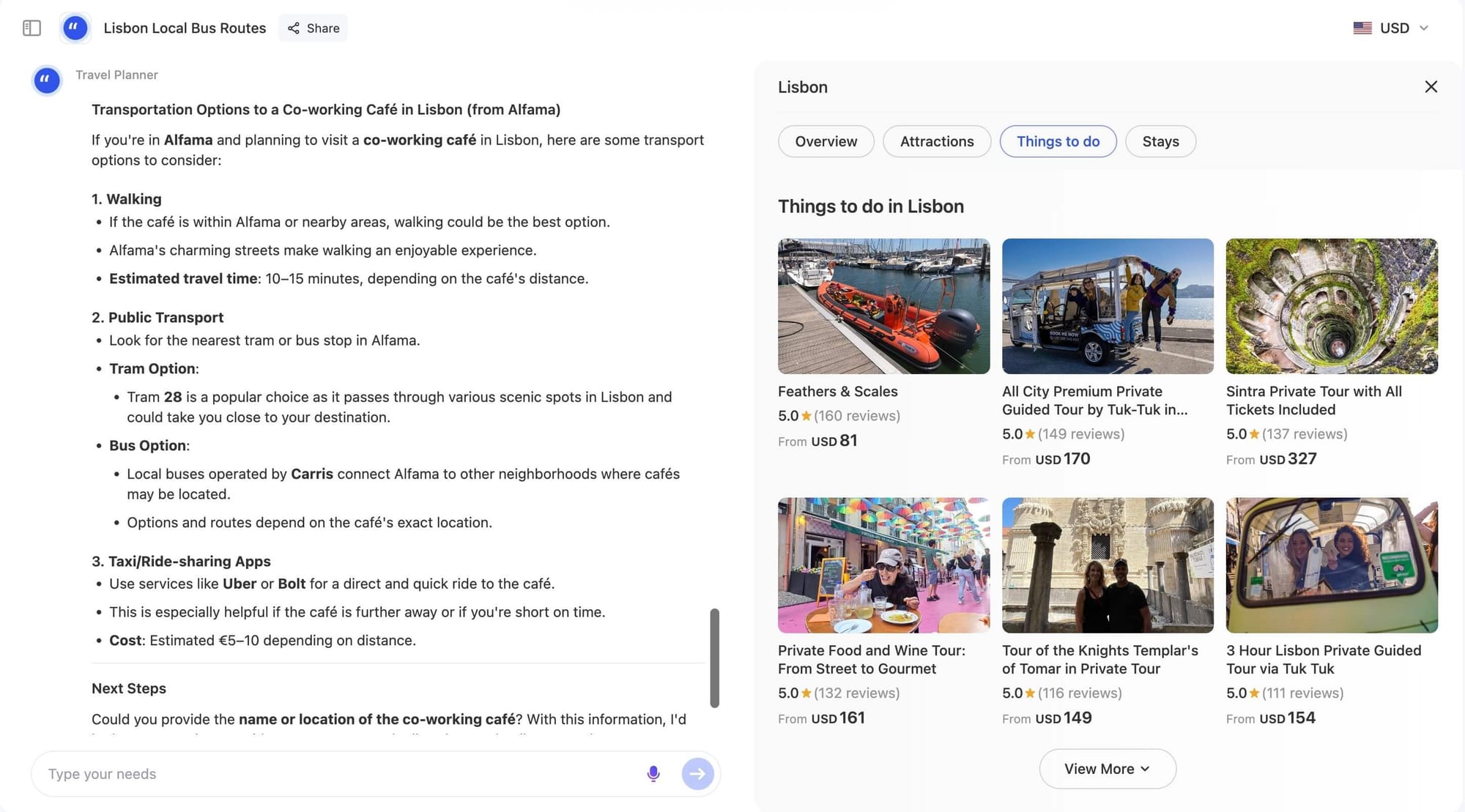Expand the View More button
This screenshot has height=812, width=1465.
1107,768
